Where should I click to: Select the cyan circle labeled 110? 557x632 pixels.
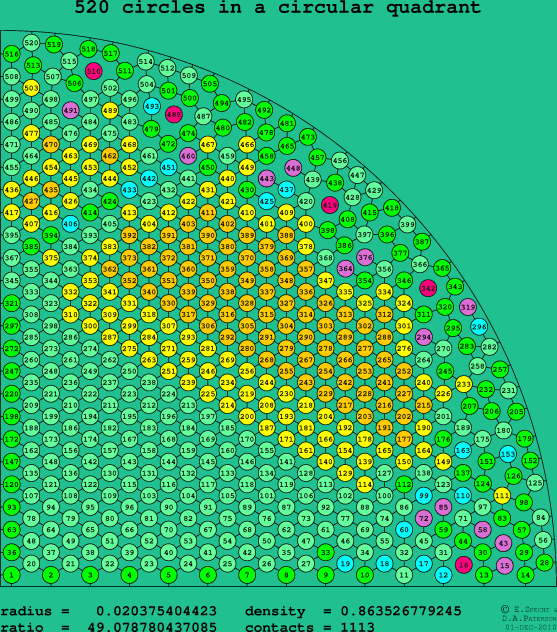click(x=463, y=496)
